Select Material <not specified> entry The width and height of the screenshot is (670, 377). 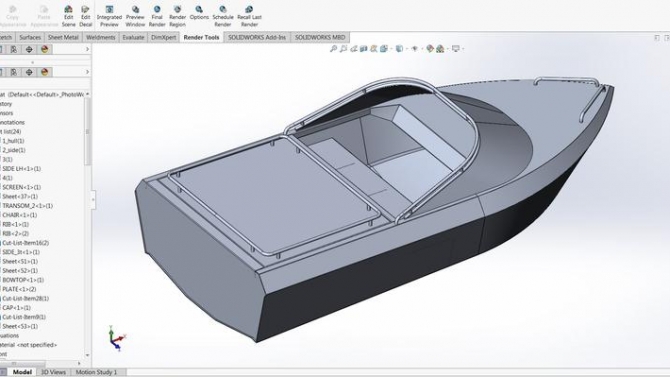tap(28, 345)
